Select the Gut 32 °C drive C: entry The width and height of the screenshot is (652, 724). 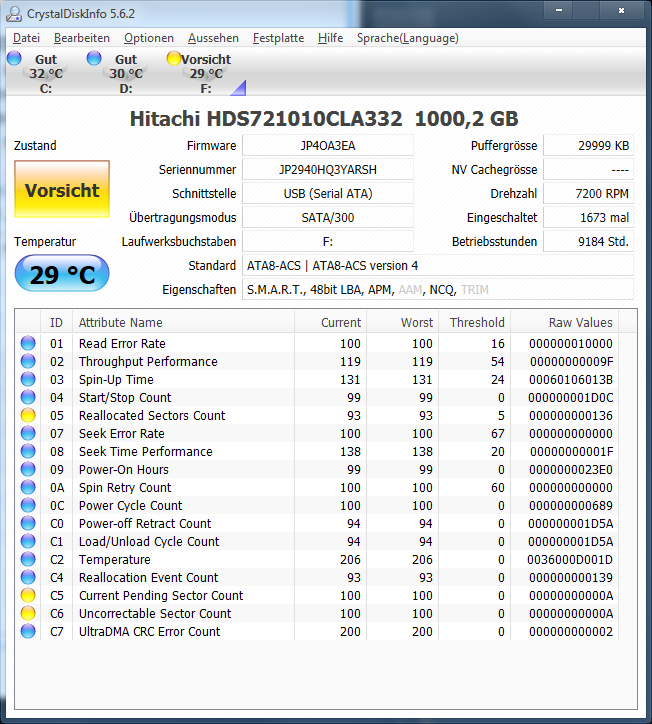click(46, 73)
